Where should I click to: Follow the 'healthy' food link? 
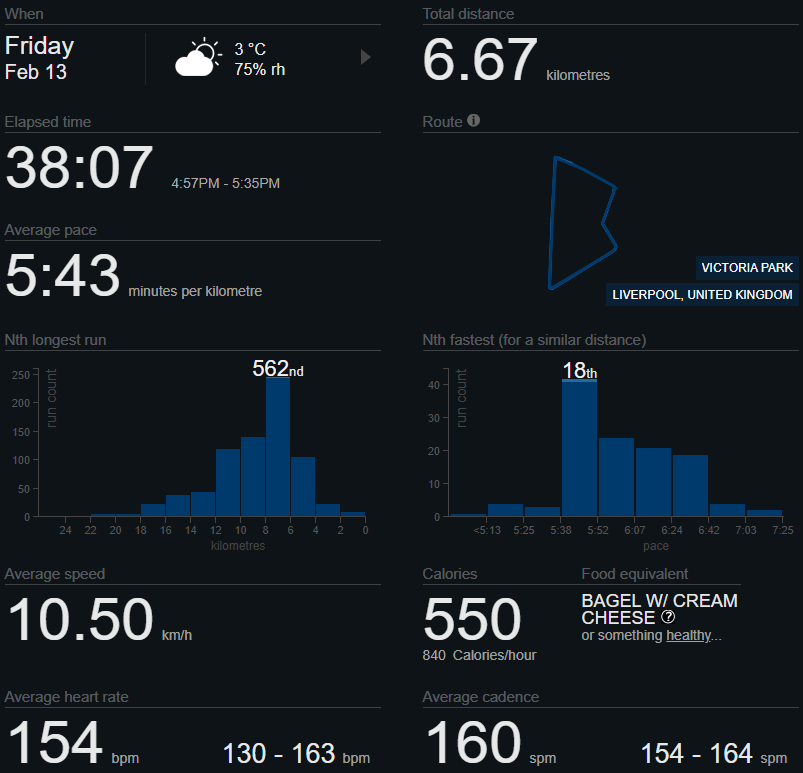pos(690,635)
